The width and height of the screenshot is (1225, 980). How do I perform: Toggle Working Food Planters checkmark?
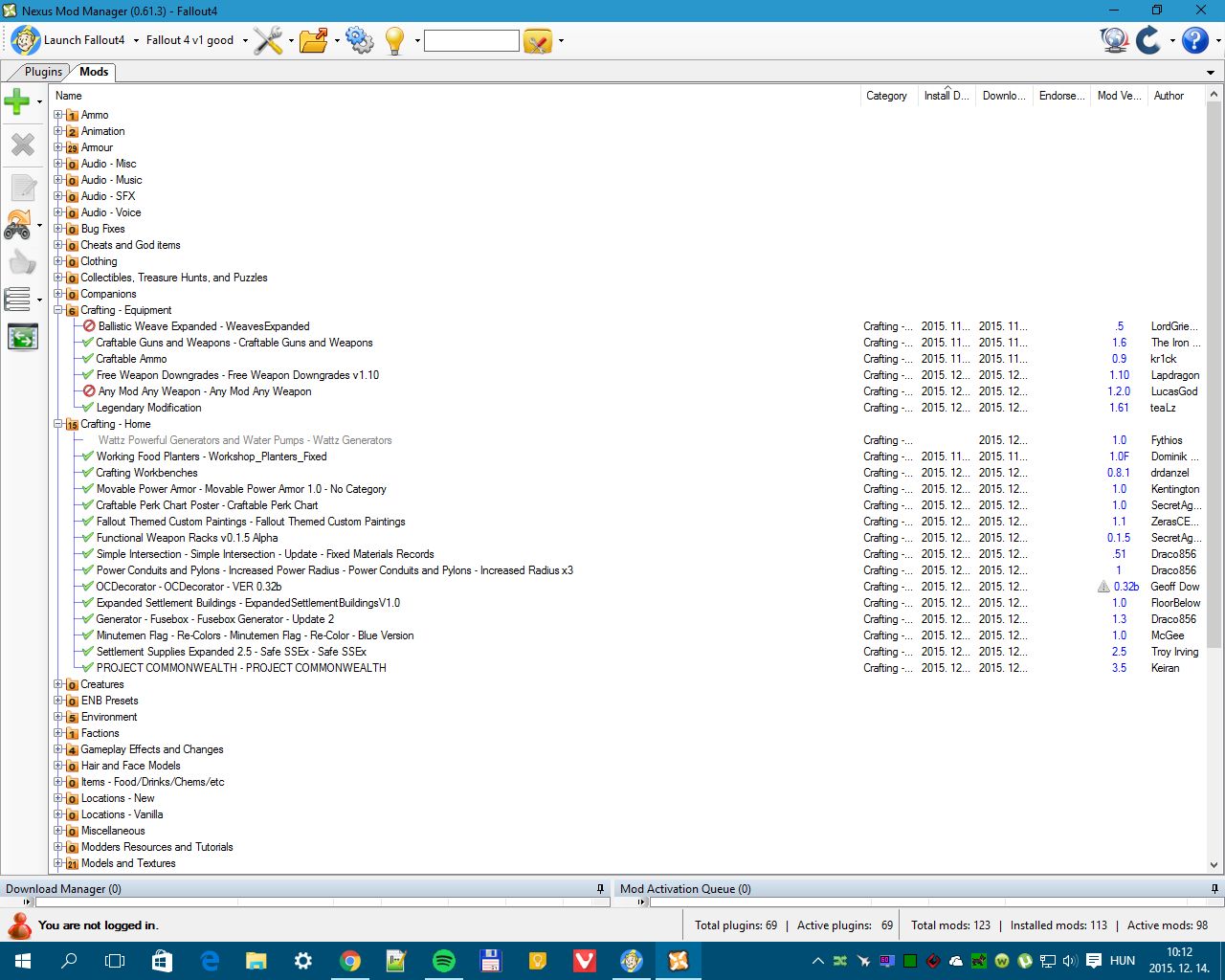[x=88, y=457]
